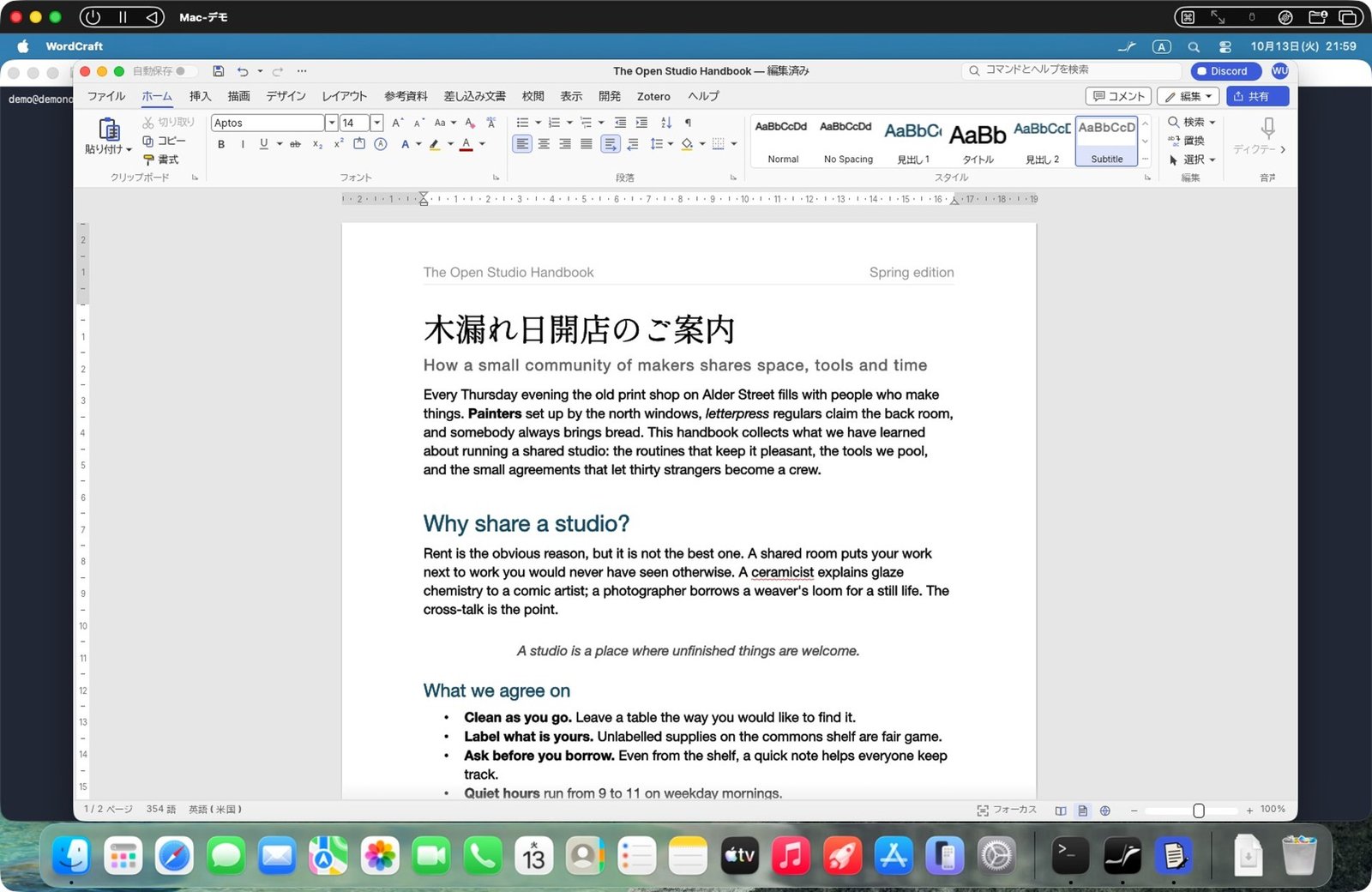Viewport: 1372px width, 892px height.
Task: Click the Save disk icon in title bar
Action: [x=219, y=71]
